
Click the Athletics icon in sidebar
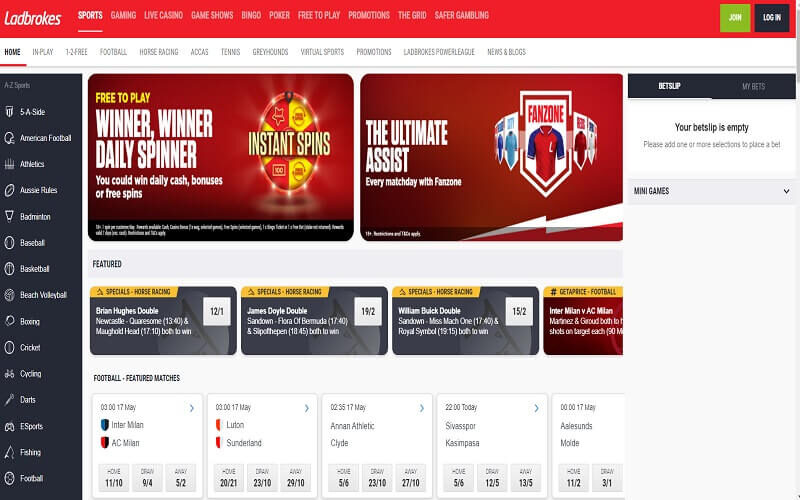(9, 164)
